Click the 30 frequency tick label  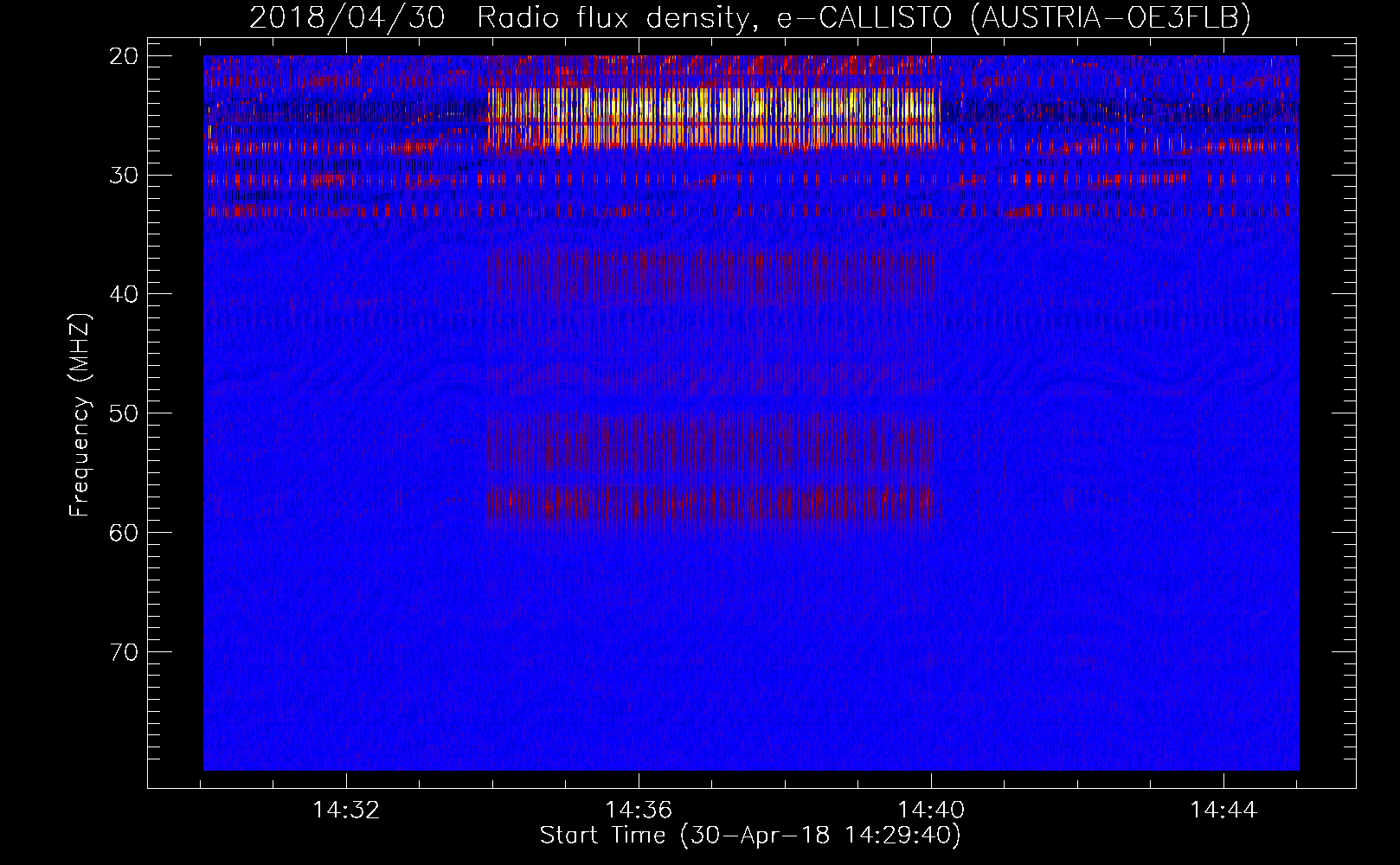(x=125, y=176)
